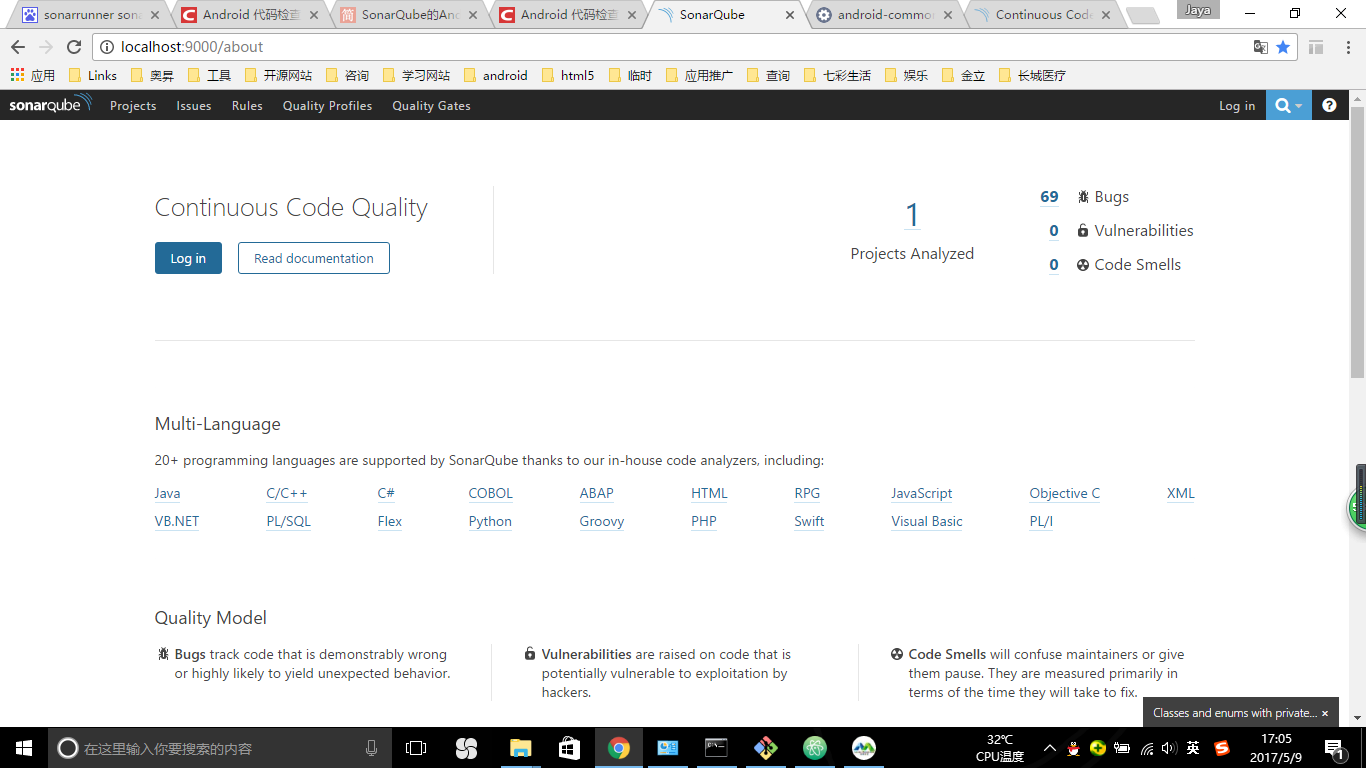Close the active SonarQube tab

[790, 15]
